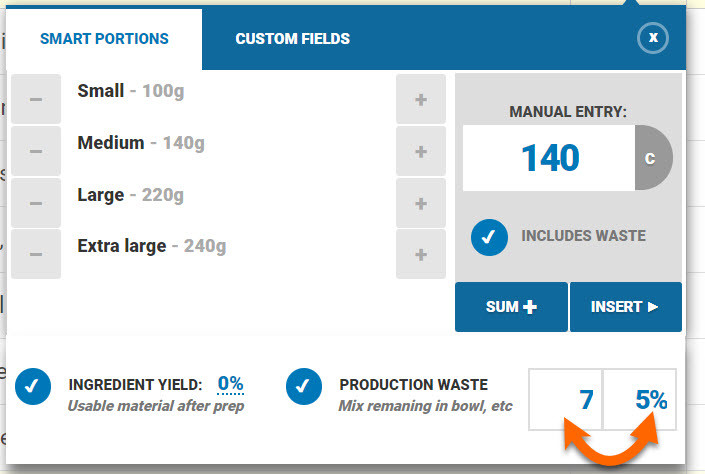Switch to the Custom Fields tab
Viewport: 705px width, 474px height.
tap(292, 39)
